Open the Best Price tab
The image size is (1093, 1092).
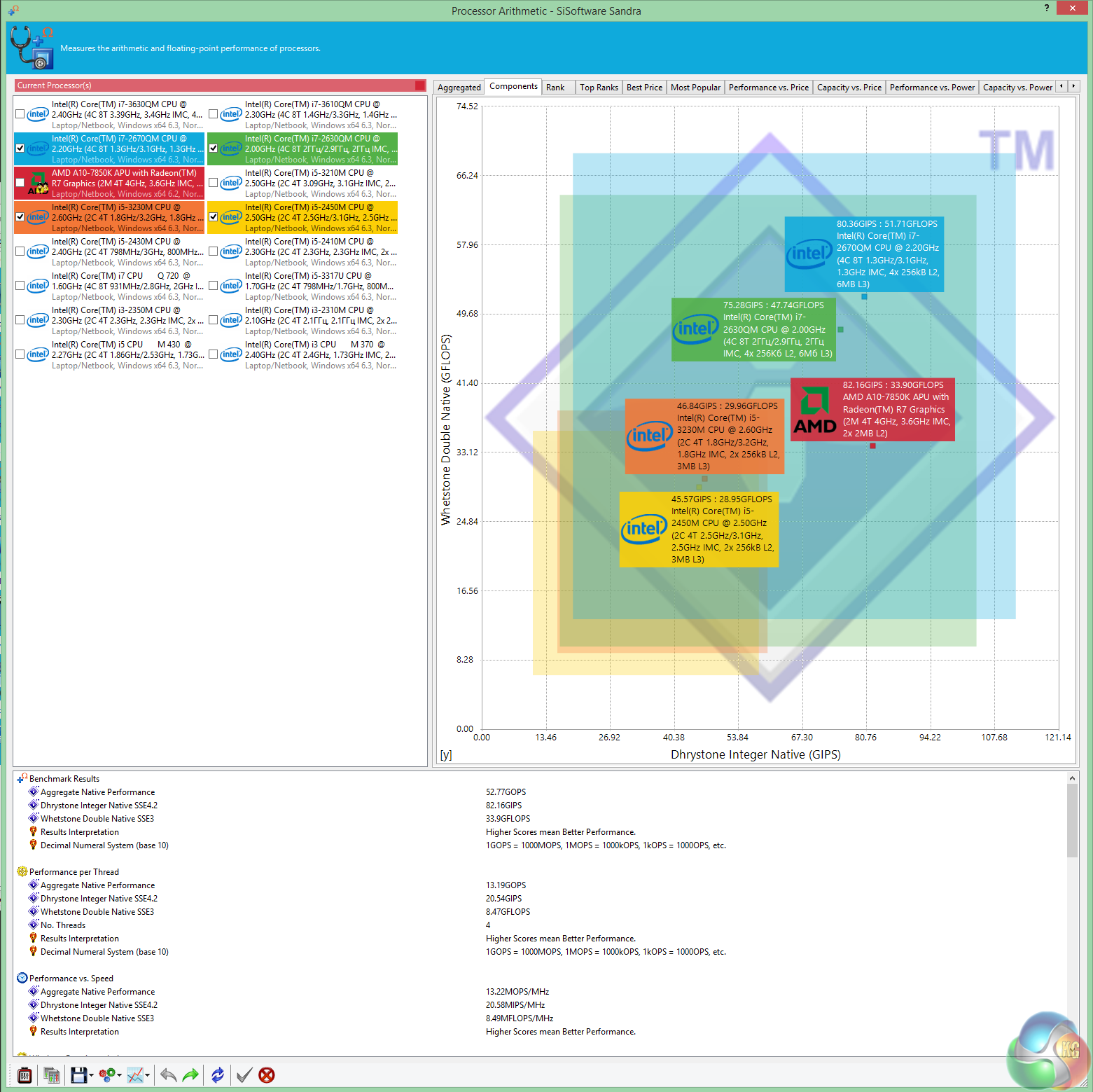tap(644, 88)
